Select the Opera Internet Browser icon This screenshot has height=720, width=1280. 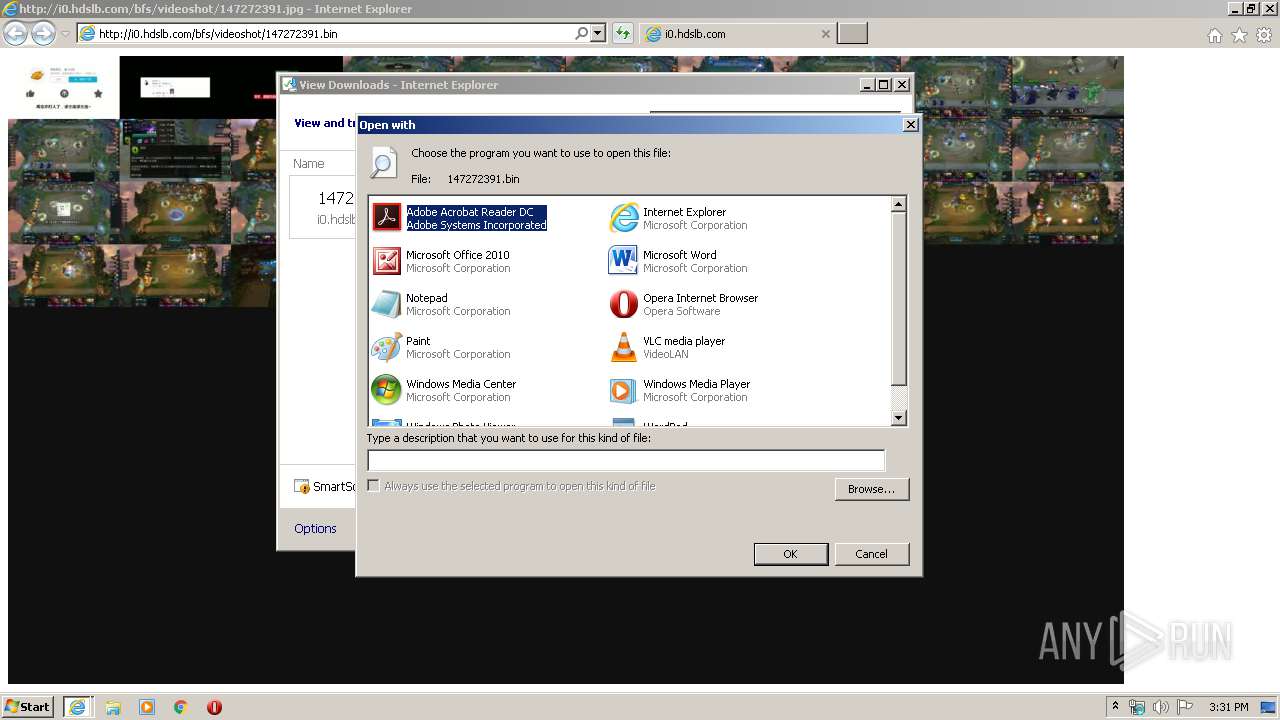click(x=623, y=303)
